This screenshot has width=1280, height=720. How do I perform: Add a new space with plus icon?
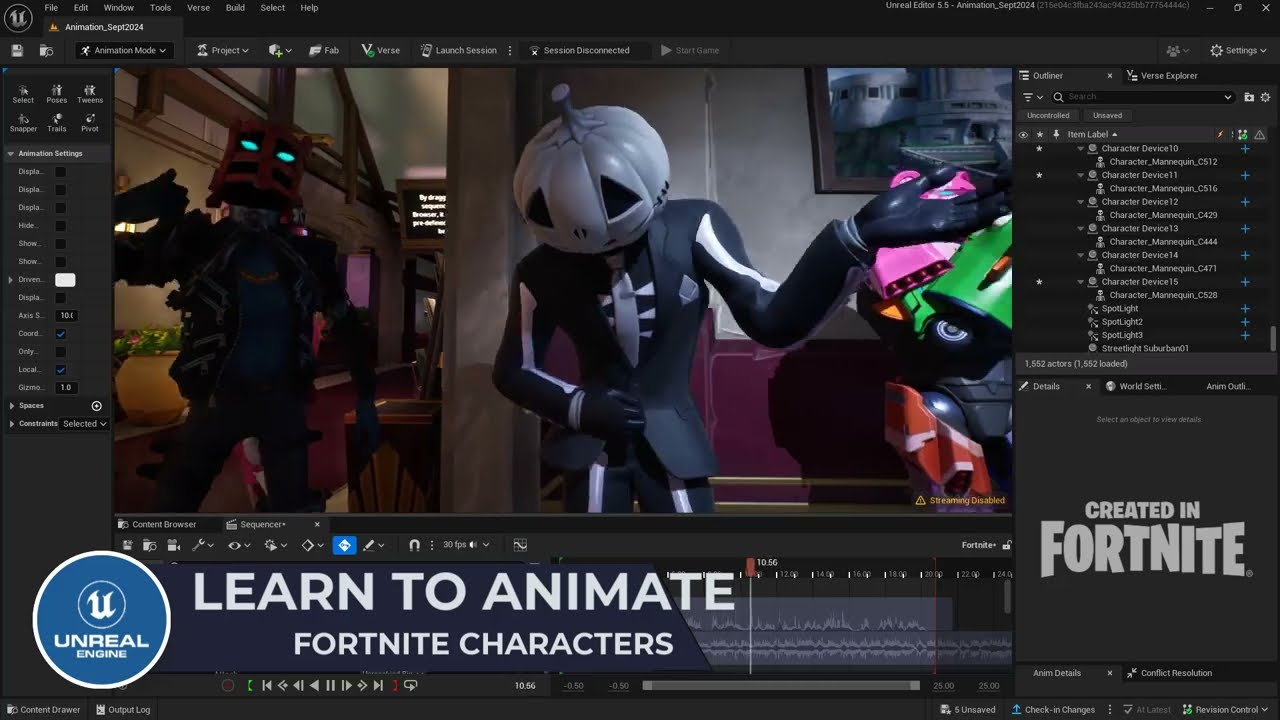(x=97, y=406)
